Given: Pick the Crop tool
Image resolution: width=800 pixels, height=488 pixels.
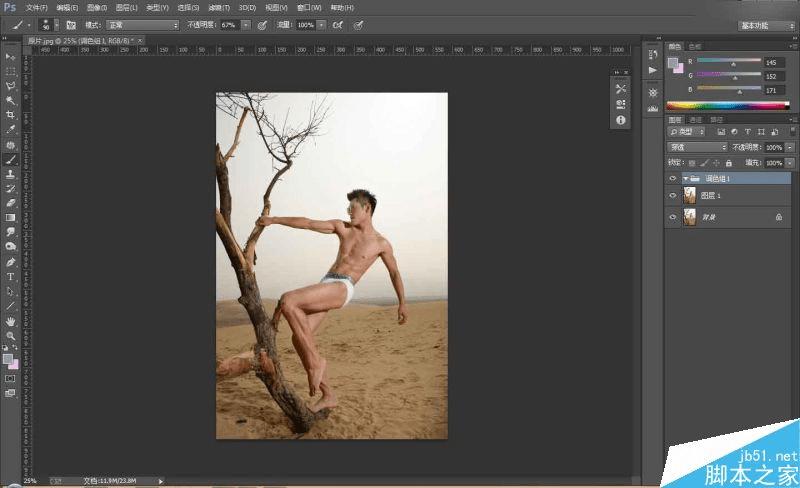Looking at the screenshot, I should pos(10,114).
